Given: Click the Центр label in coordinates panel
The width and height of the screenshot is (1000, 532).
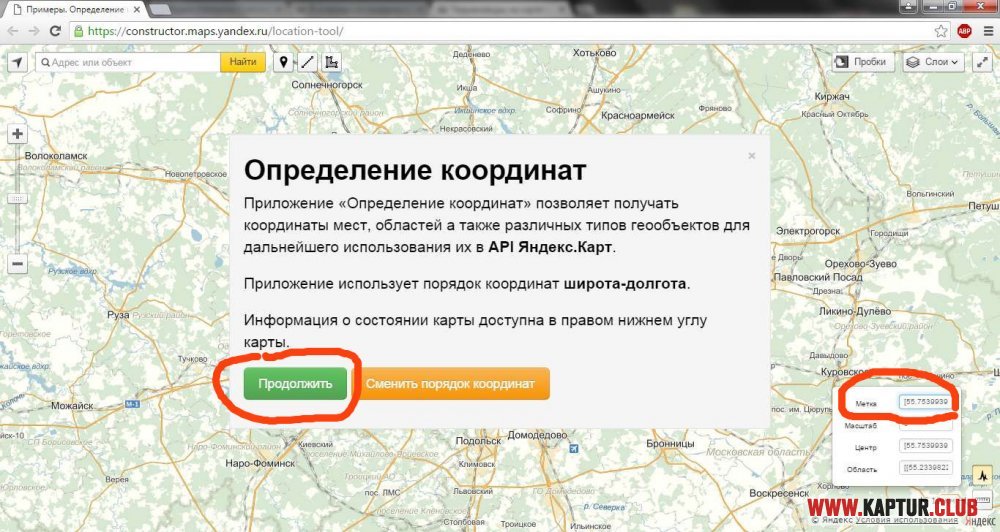Looking at the screenshot, I should click(865, 448).
